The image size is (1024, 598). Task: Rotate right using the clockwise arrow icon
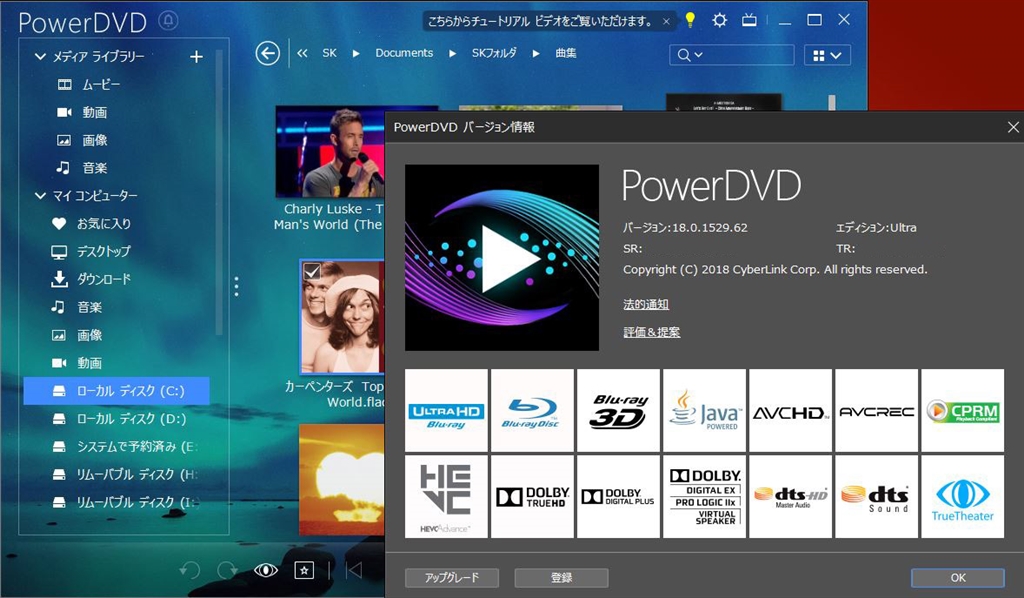coord(227,571)
